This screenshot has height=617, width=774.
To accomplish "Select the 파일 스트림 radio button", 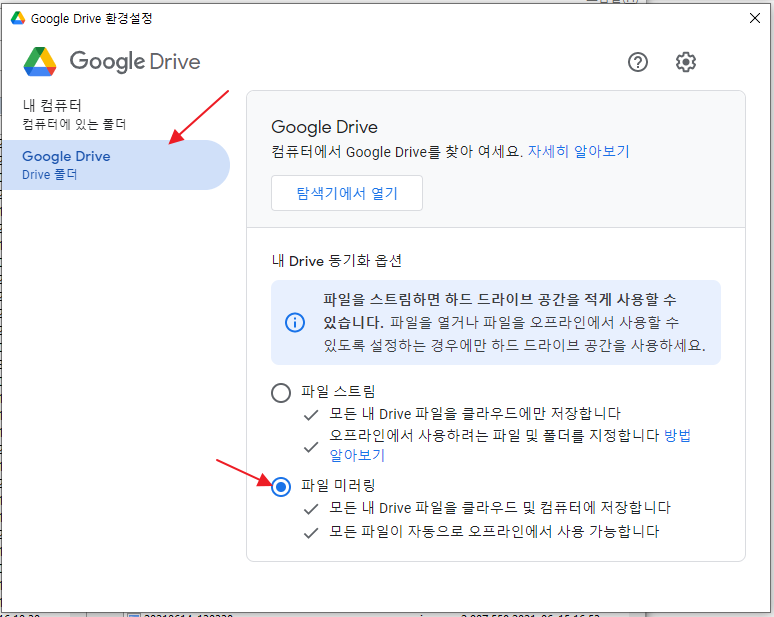I will click(x=281, y=392).
